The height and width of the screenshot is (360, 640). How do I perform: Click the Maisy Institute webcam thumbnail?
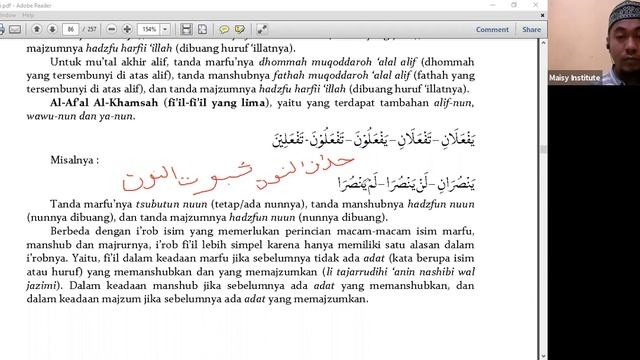click(594, 42)
